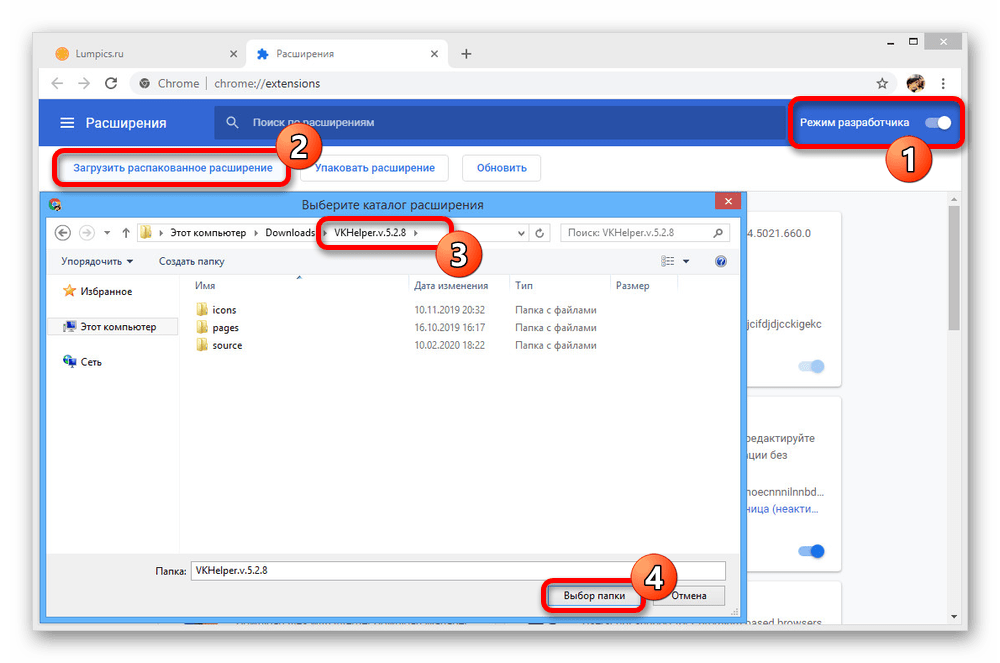Bookmark this page with the star icon

[x=882, y=84]
